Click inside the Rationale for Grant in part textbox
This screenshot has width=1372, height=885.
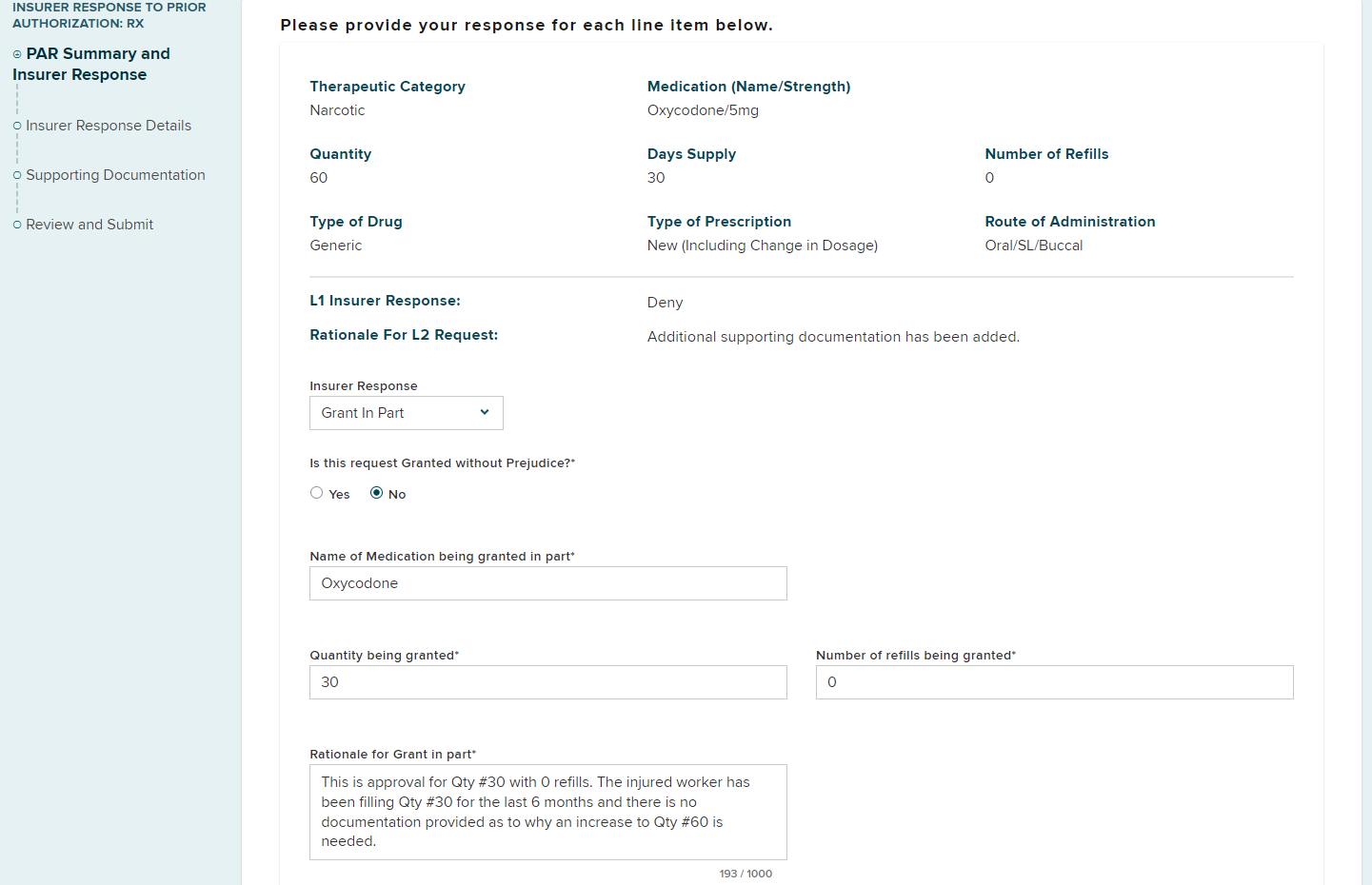548,812
